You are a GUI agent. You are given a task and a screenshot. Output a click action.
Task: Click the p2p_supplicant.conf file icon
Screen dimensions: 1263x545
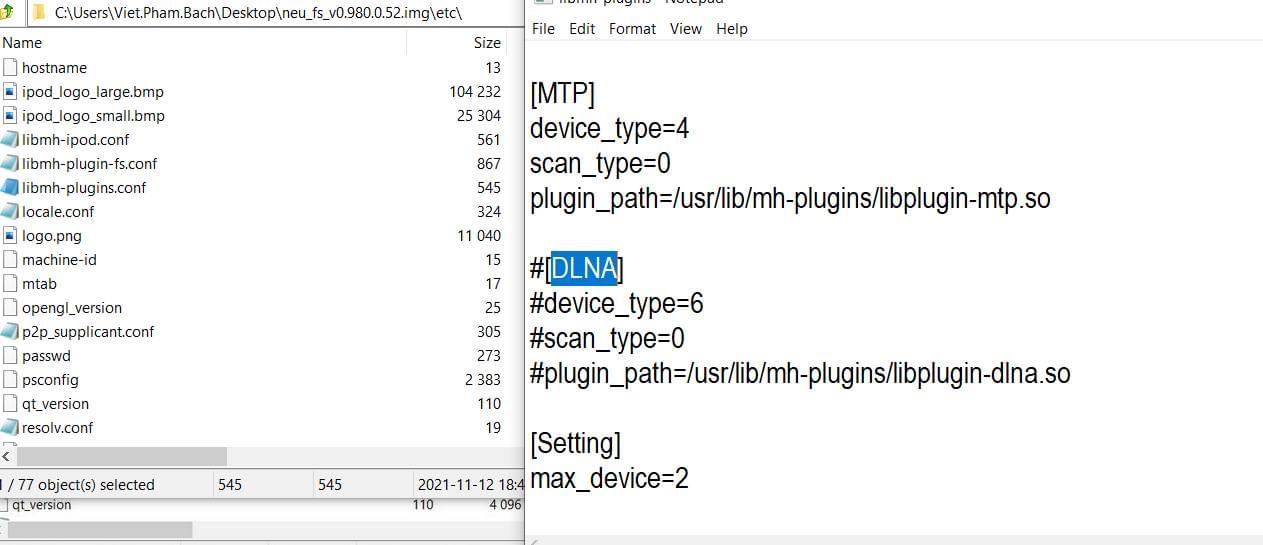pos(10,332)
